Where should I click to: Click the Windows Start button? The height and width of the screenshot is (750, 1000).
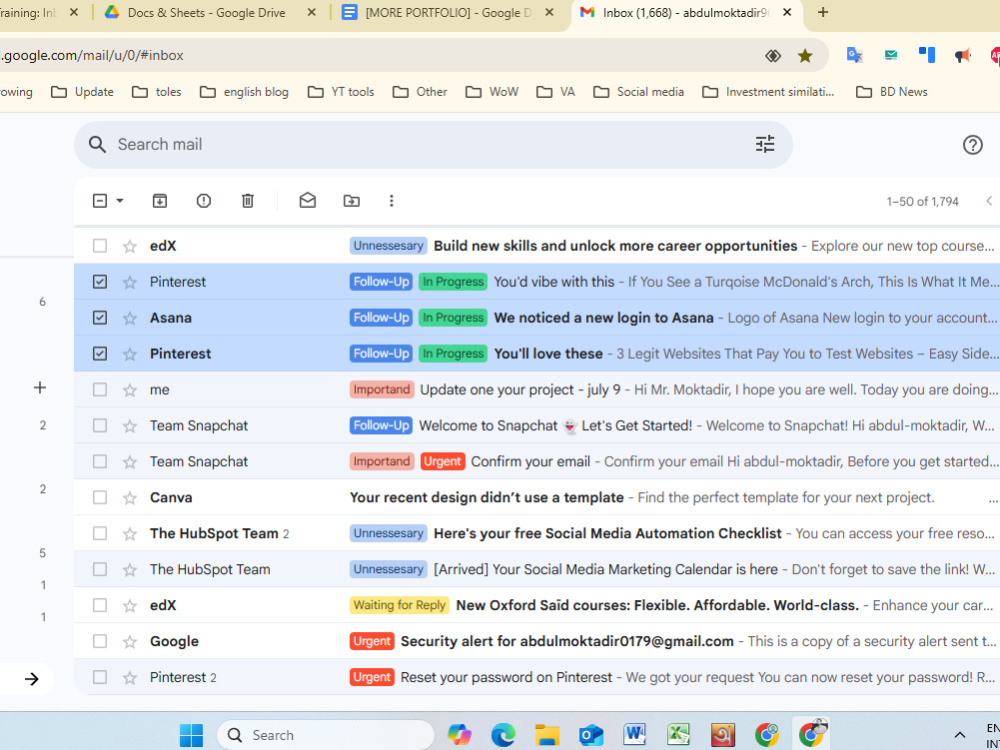tap(191, 735)
